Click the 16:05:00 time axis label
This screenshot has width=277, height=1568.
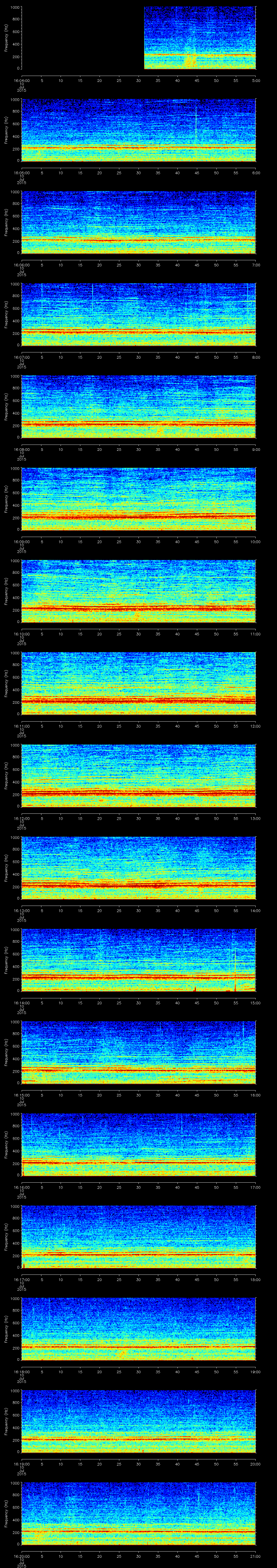point(21,173)
